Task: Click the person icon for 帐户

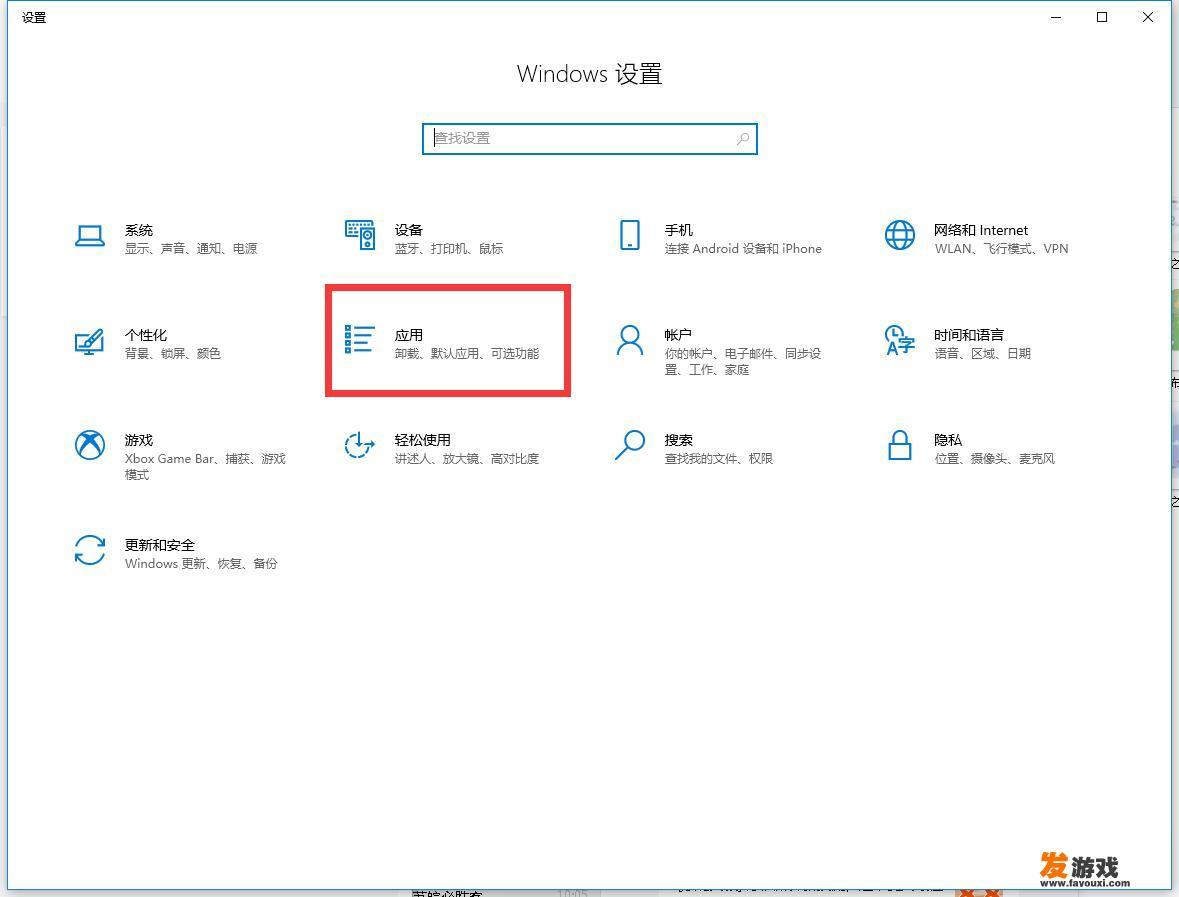Action: 629,341
